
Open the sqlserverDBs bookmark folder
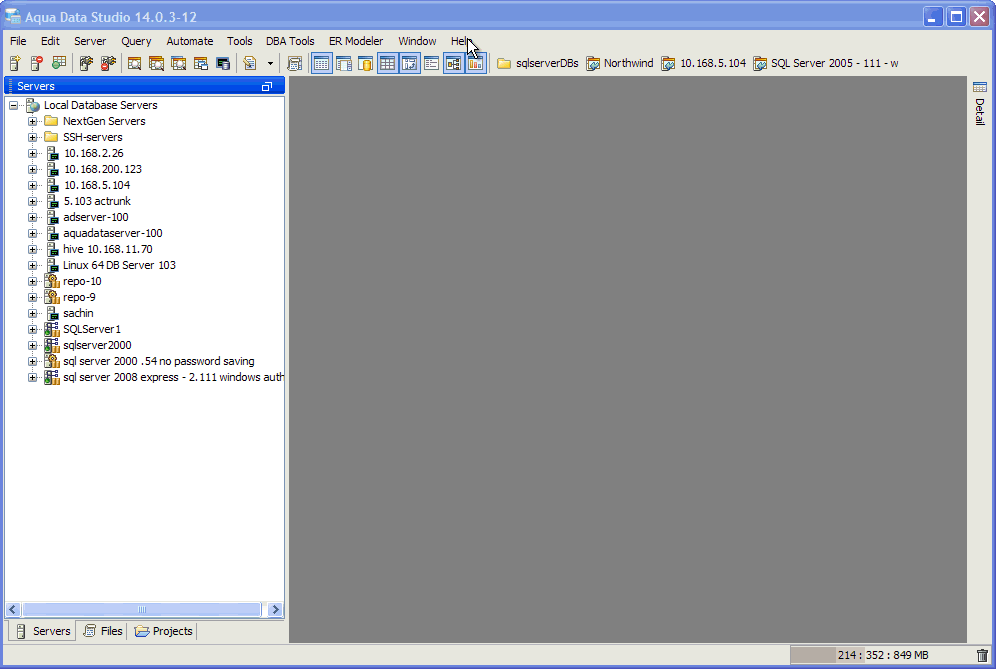(537, 63)
